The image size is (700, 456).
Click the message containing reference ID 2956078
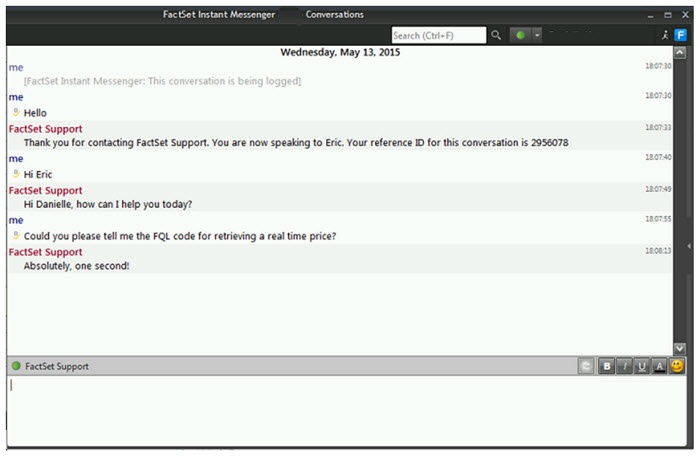(296, 143)
